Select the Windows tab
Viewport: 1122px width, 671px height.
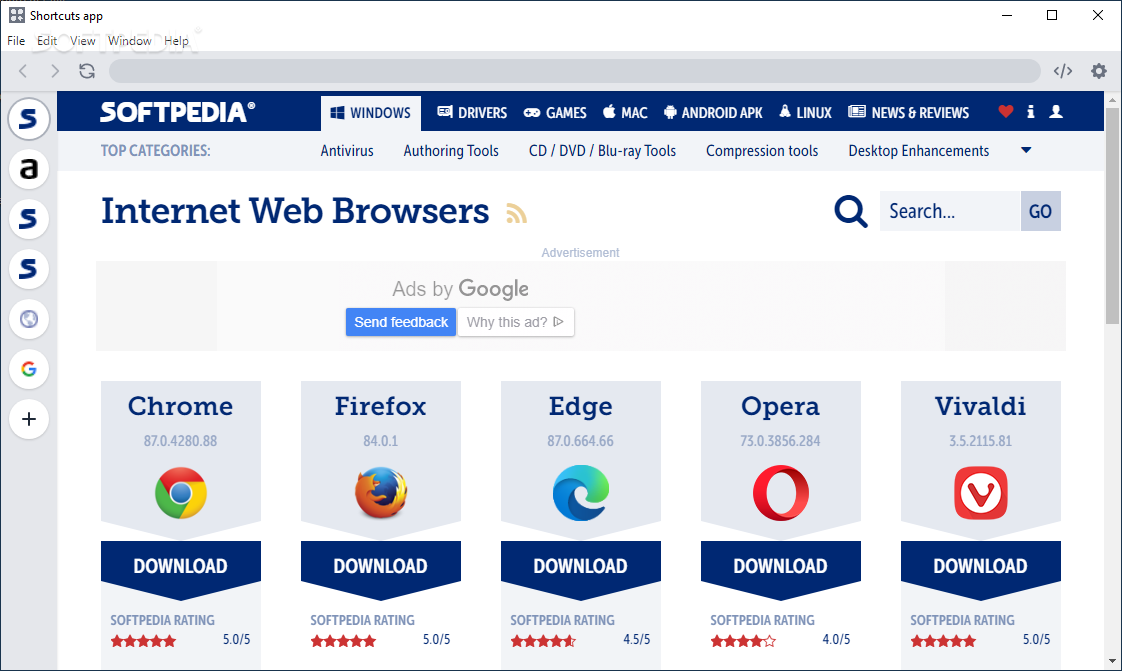[x=371, y=113]
